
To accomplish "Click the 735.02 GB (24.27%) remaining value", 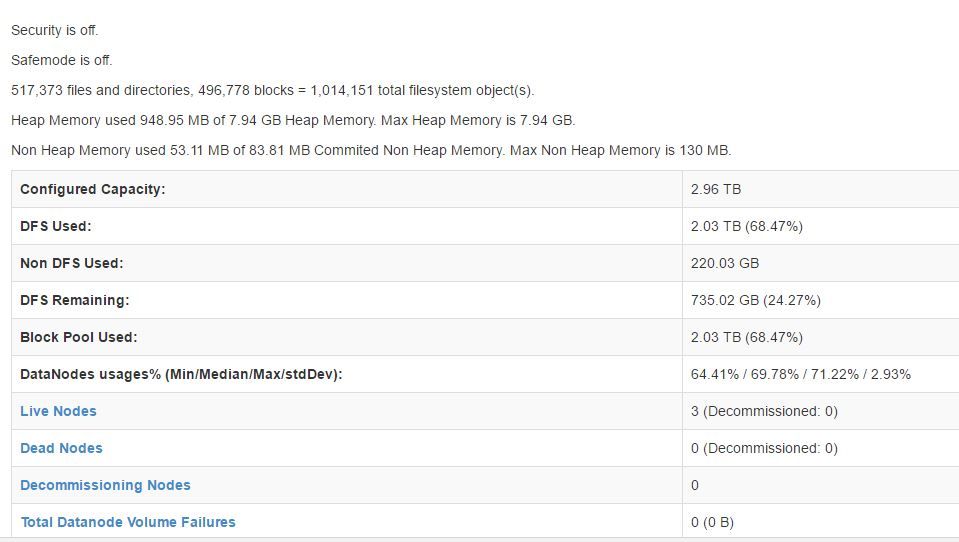I will (x=756, y=300).
